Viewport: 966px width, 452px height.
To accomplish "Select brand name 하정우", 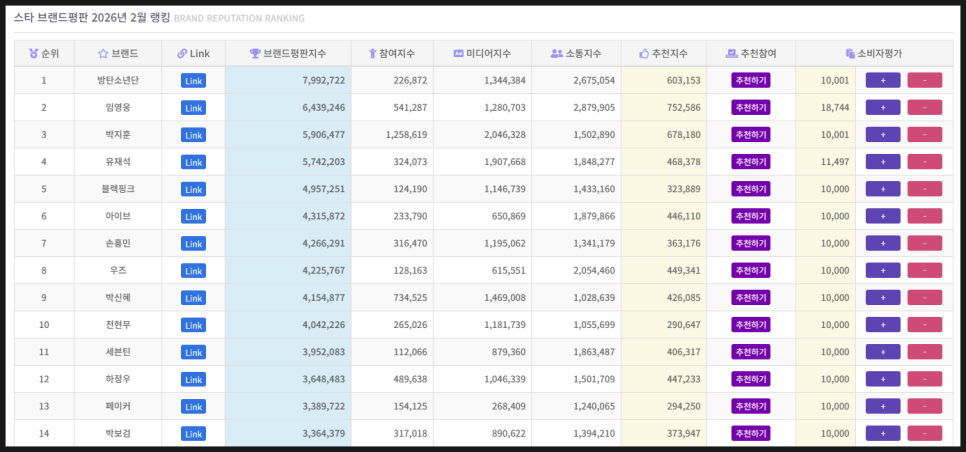I will coord(118,379).
